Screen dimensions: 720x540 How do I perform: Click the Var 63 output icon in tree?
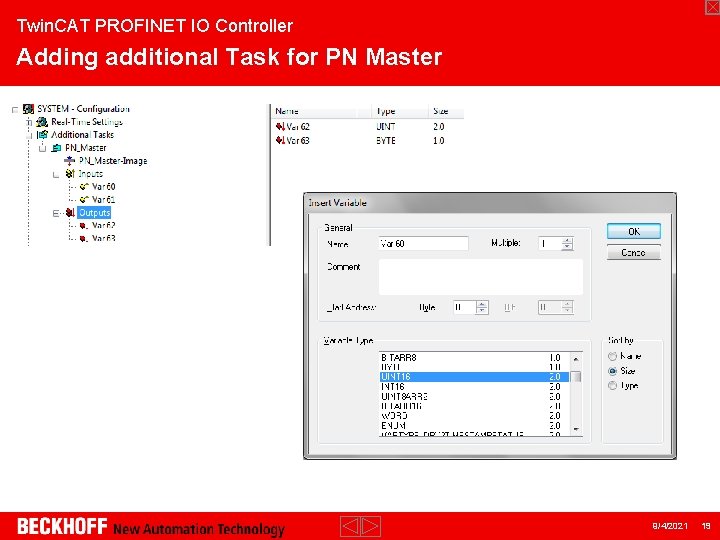(84, 238)
